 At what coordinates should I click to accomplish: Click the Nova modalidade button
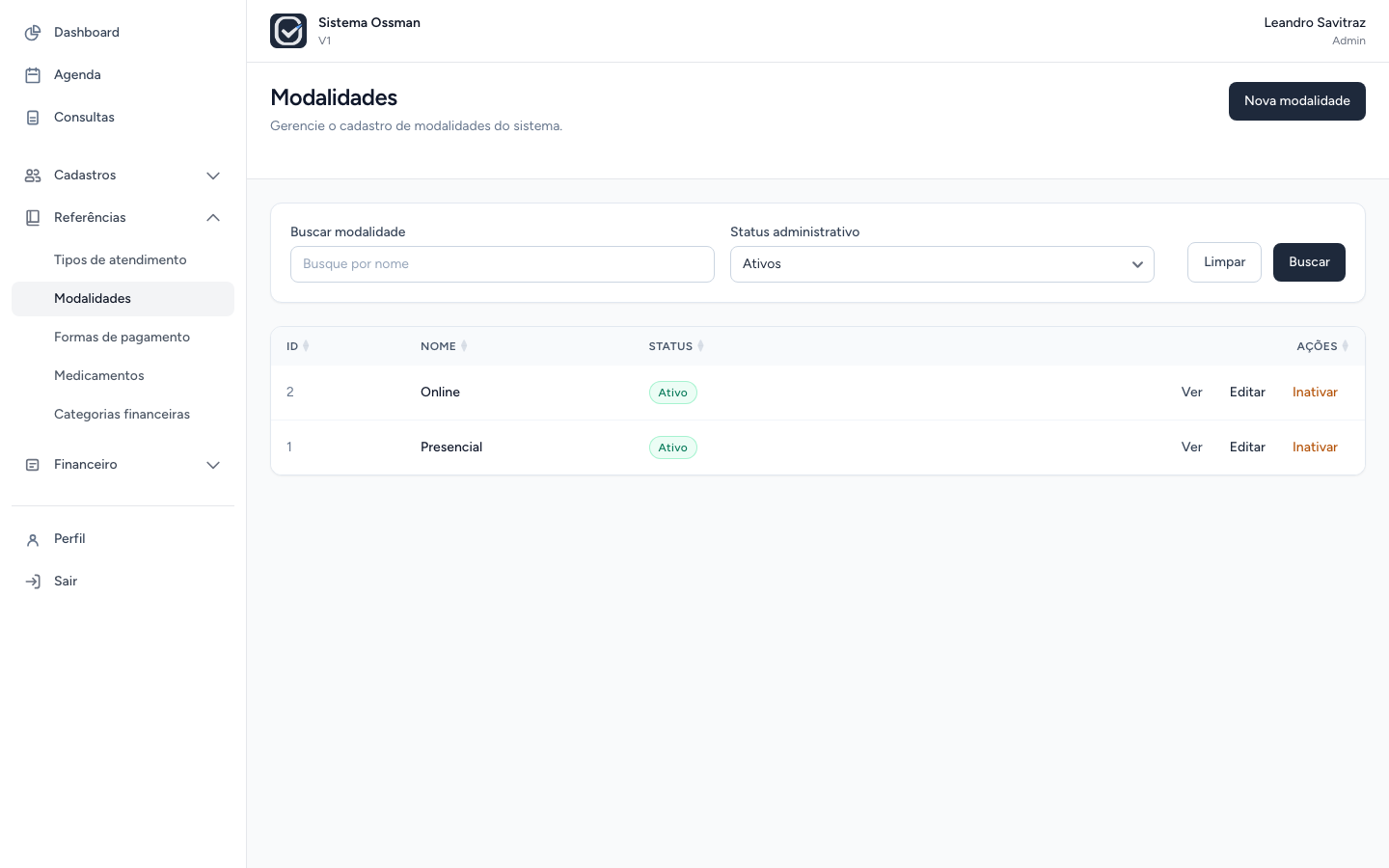[x=1297, y=101]
